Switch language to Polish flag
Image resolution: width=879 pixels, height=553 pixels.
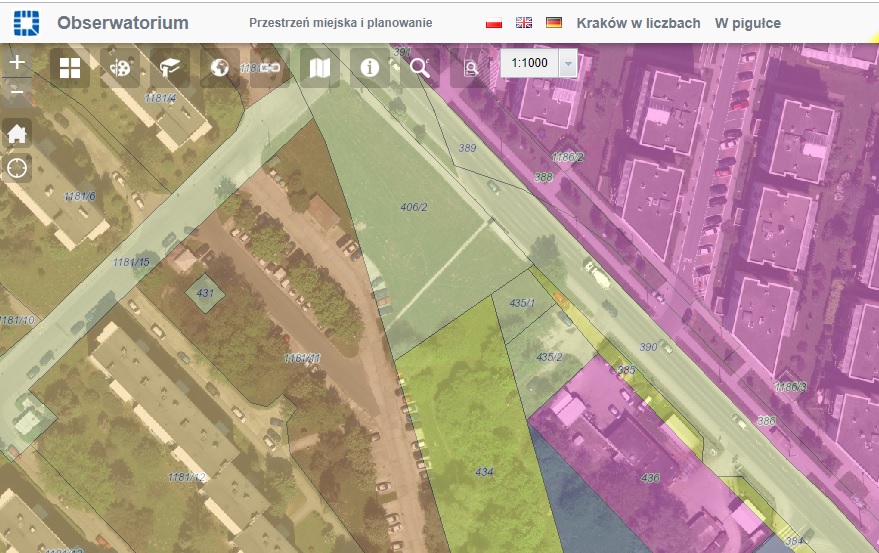(x=493, y=23)
